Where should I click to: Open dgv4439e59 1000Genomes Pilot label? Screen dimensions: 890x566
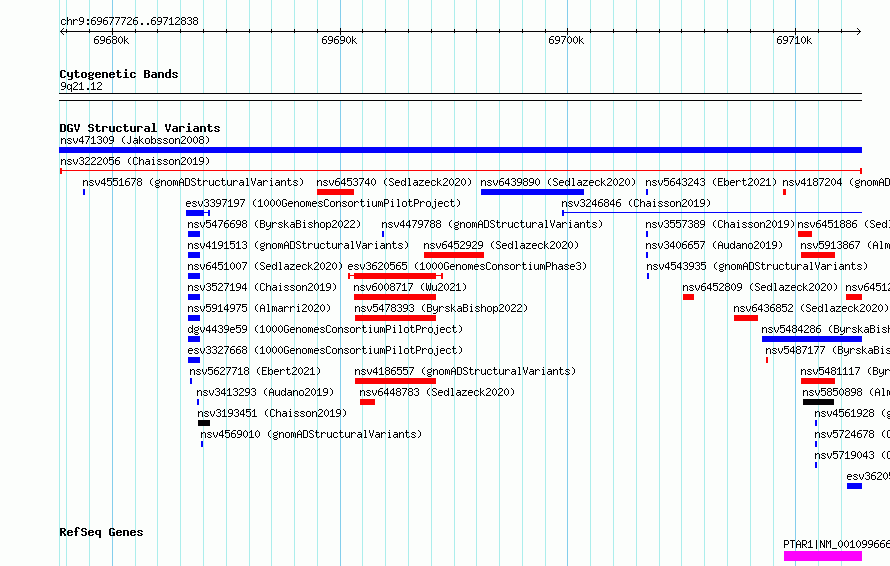click(325, 329)
